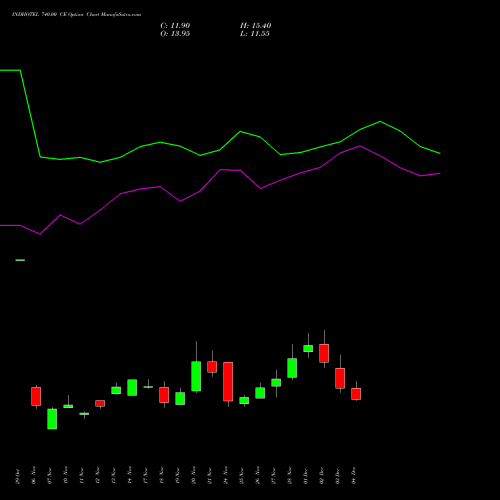Click the 10 Nov date axis label
This screenshot has height=500, width=500.
[x=66, y=476]
